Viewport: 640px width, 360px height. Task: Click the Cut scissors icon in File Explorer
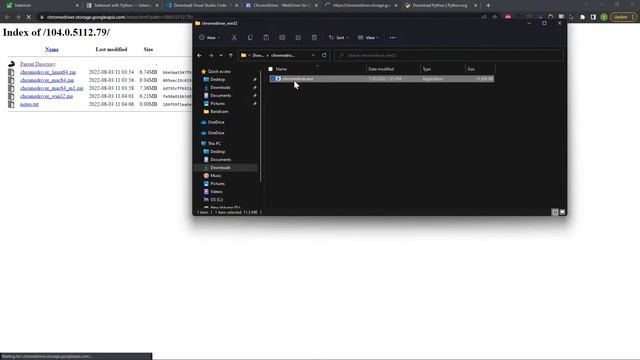click(234, 38)
